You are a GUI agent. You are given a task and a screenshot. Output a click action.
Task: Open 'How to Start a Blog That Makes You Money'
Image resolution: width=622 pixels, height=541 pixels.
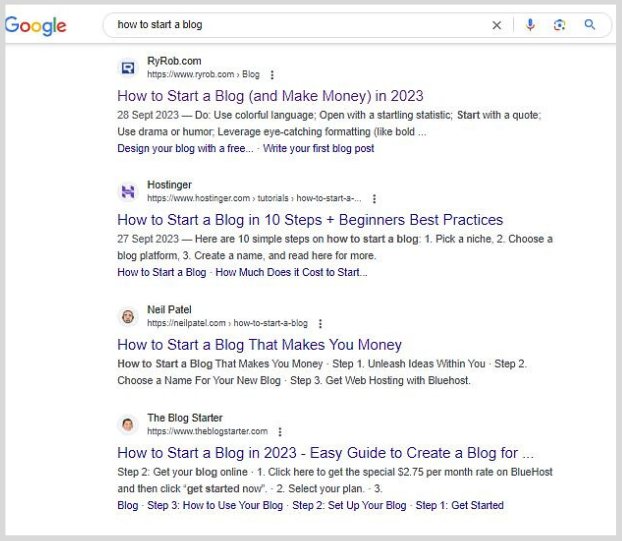pos(259,345)
